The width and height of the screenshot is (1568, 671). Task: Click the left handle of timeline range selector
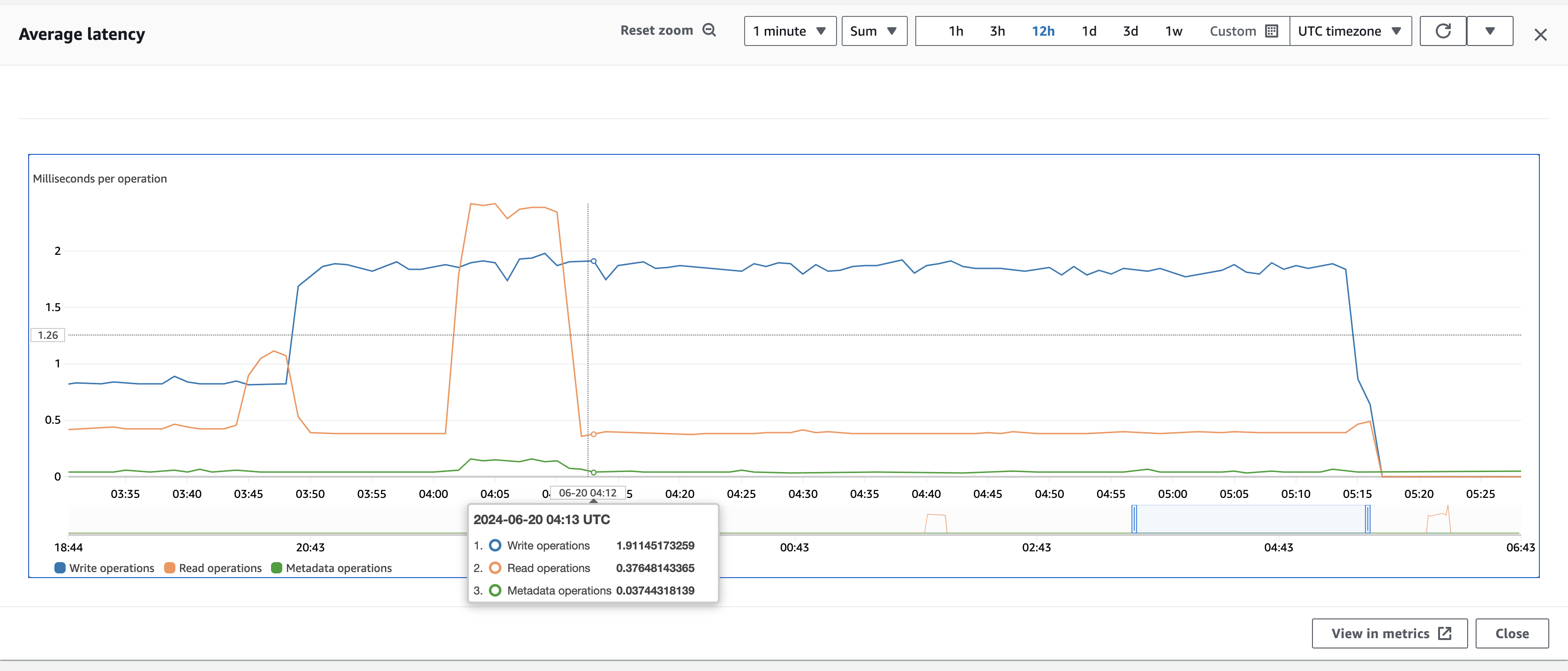[1134, 519]
